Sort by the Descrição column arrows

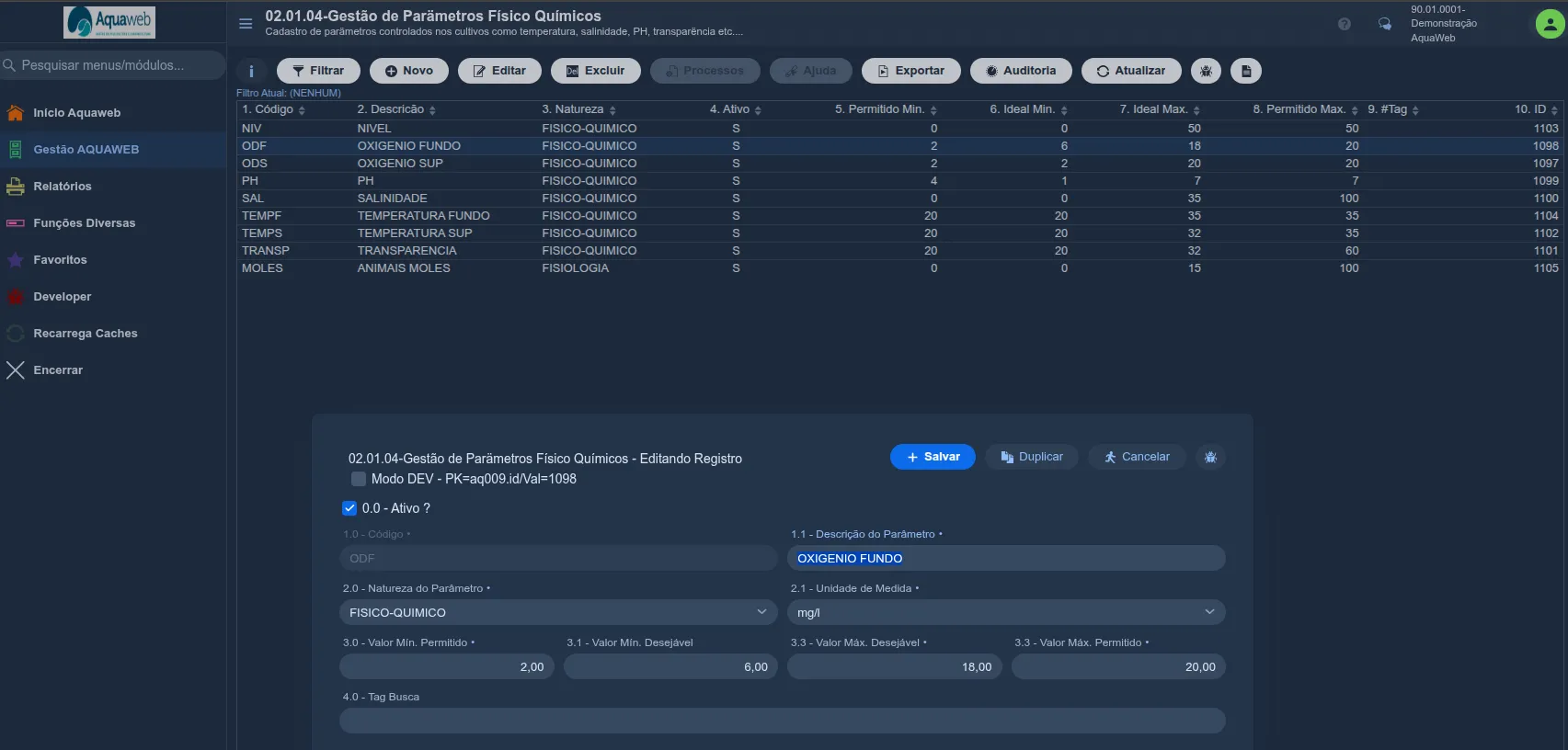coord(432,110)
